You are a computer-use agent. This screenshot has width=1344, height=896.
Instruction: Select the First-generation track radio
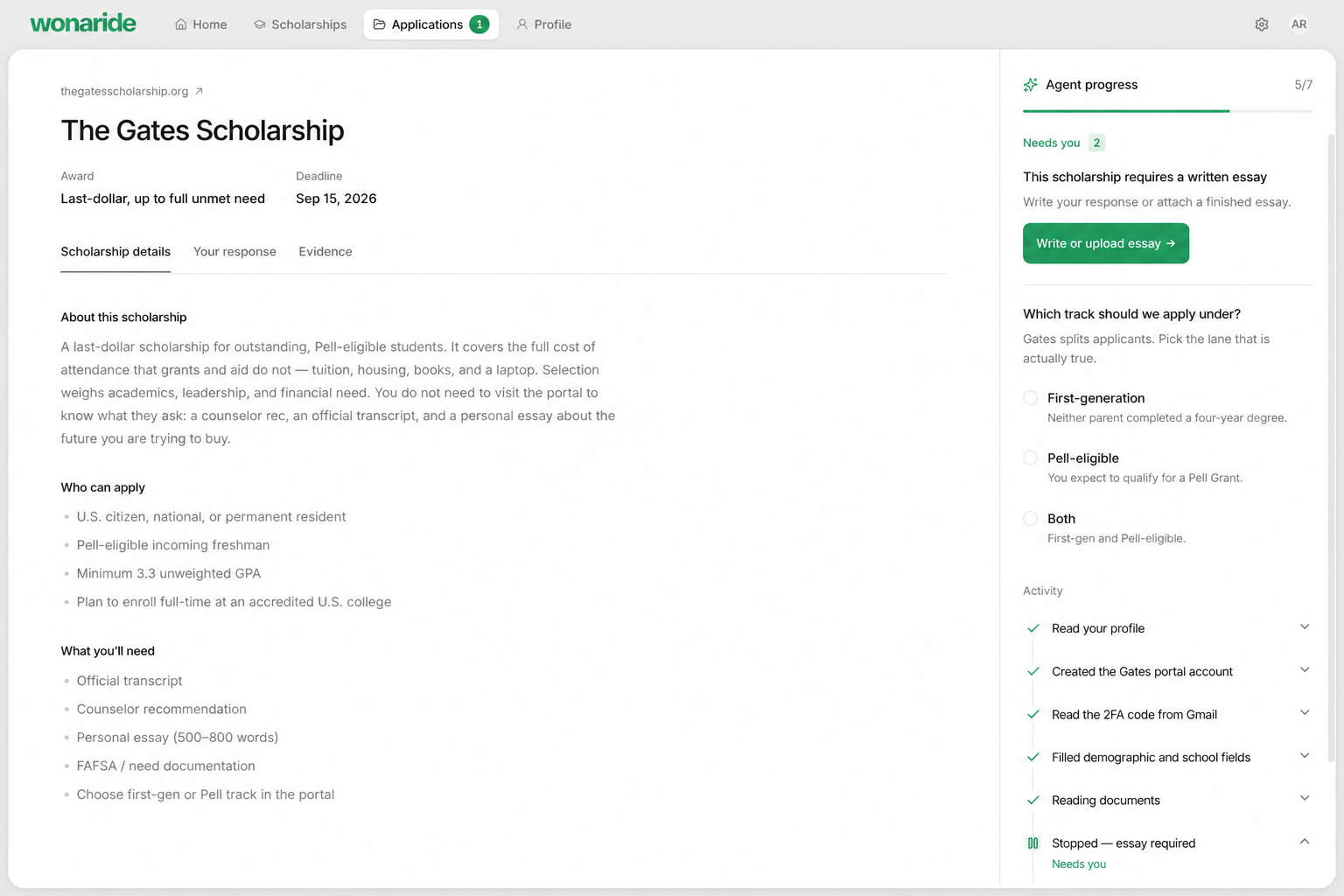tap(1031, 398)
